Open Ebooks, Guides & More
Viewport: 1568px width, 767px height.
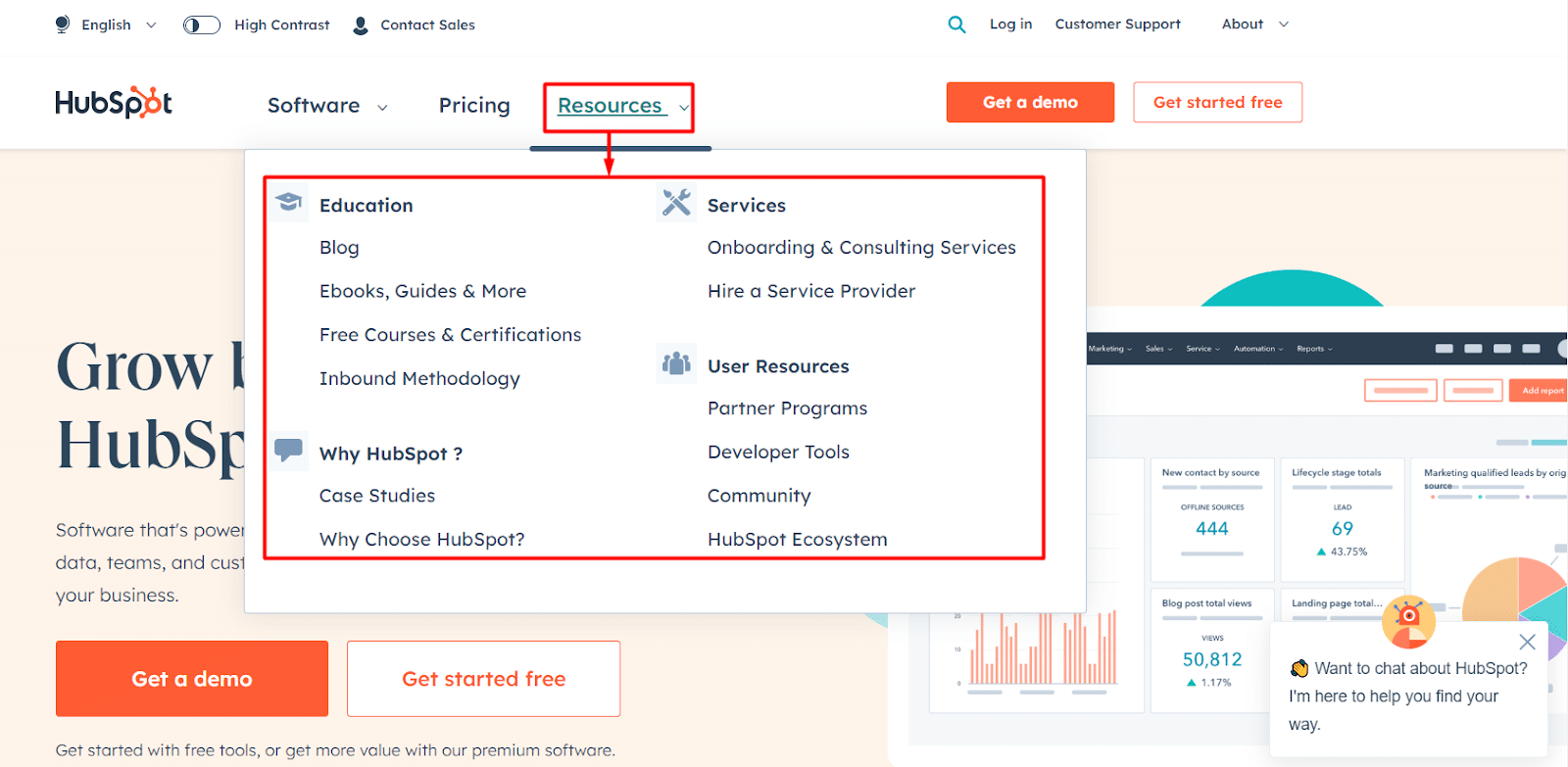point(422,291)
